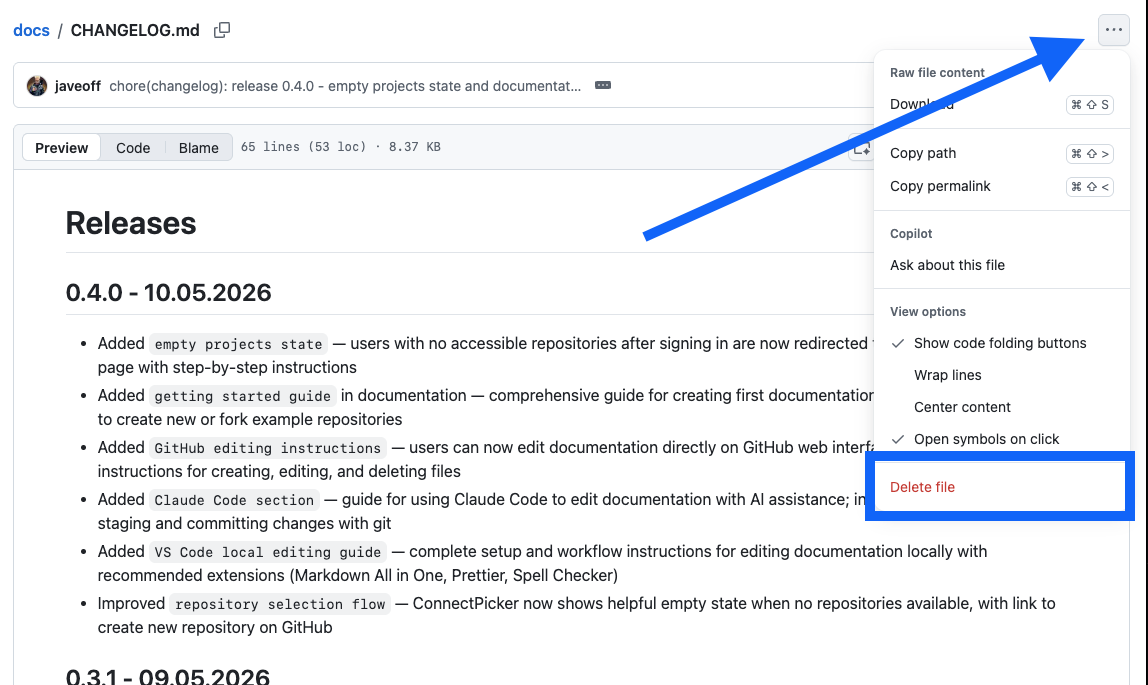The width and height of the screenshot is (1148, 685).
Task: Click the 'empty projects state' code text
Action: coord(238,344)
